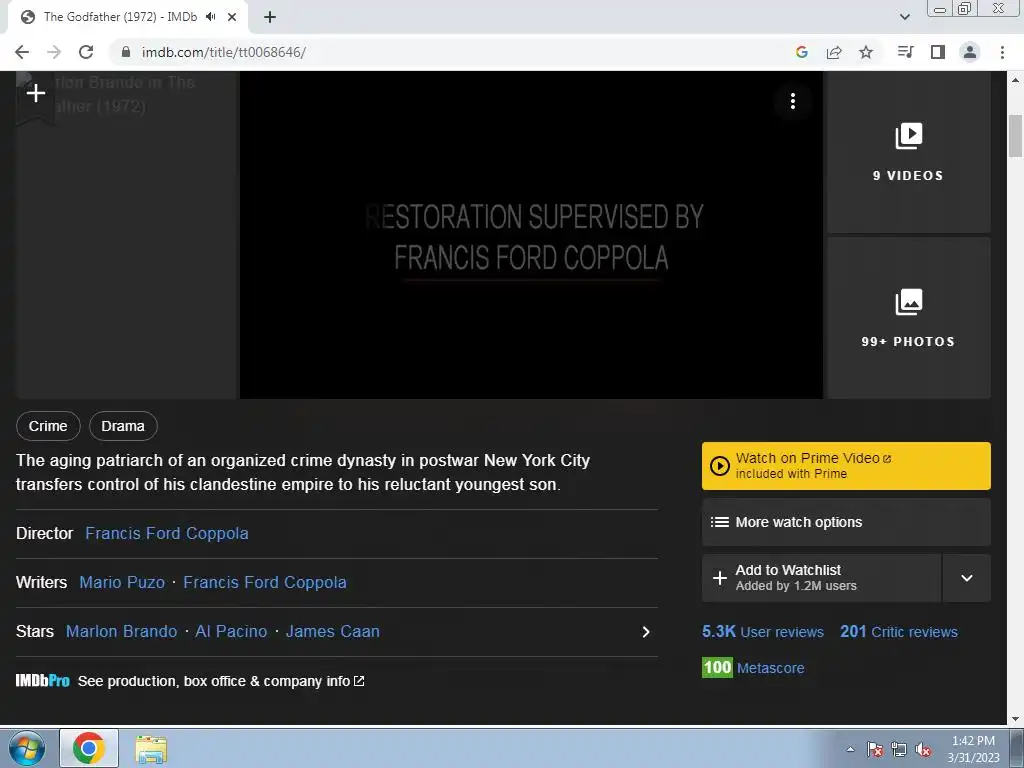The height and width of the screenshot is (768, 1024).
Task: Click Add to Watchlist button
Action: click(821, 578)
